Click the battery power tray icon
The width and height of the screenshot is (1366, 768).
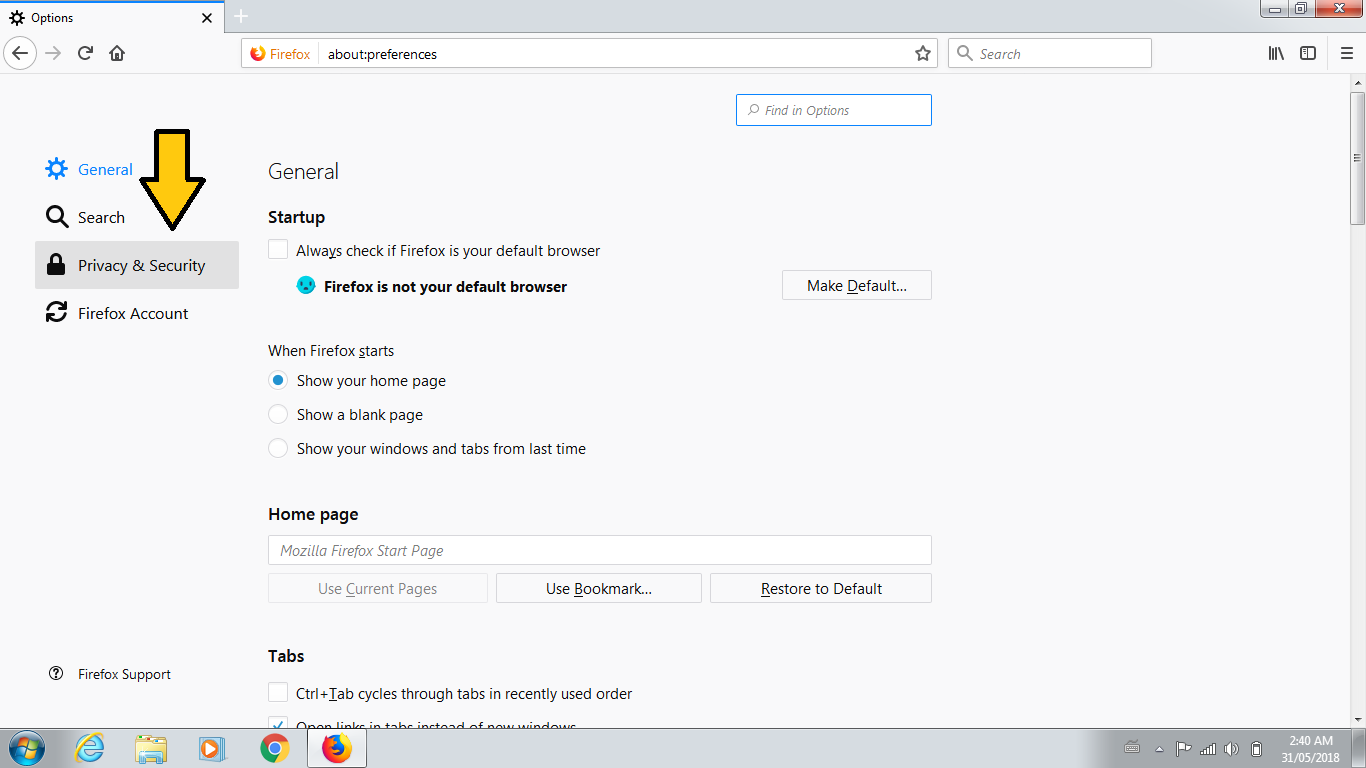click(1257, 748)
